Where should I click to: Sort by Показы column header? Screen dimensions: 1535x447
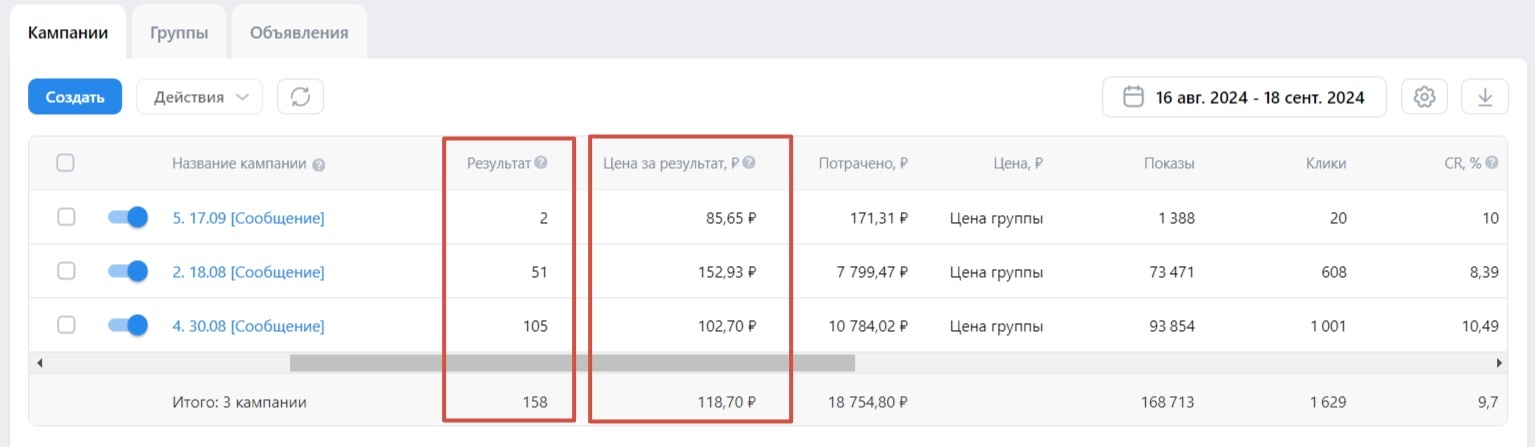[1169, 164]
